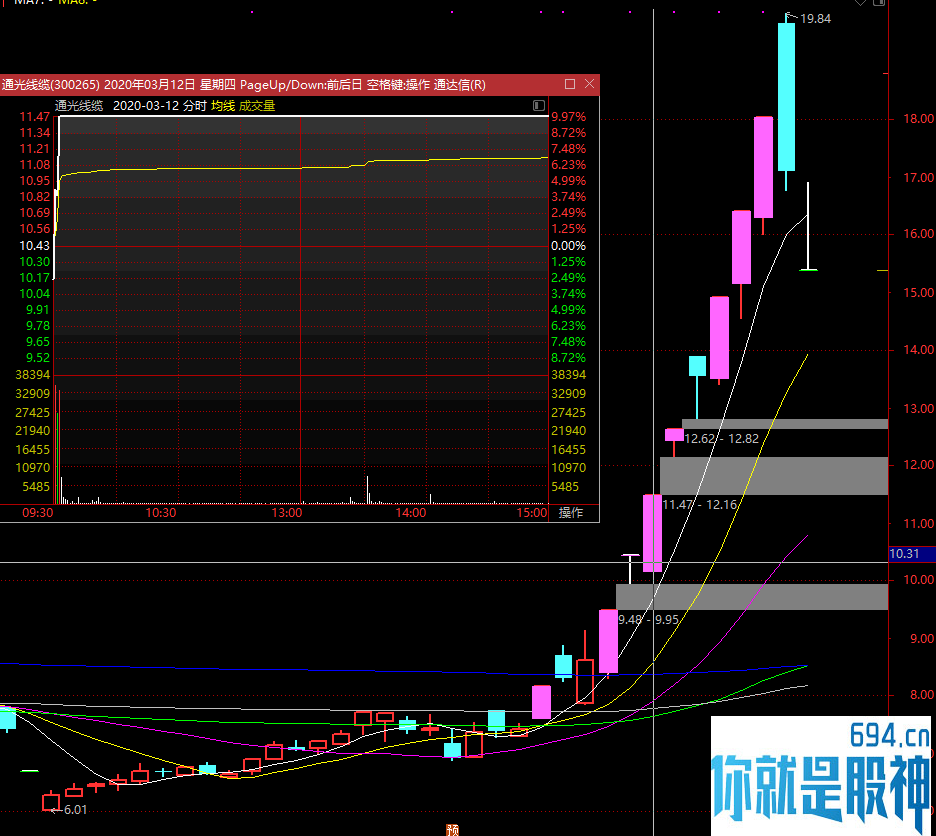Select the 6.01 low price label

75,810
